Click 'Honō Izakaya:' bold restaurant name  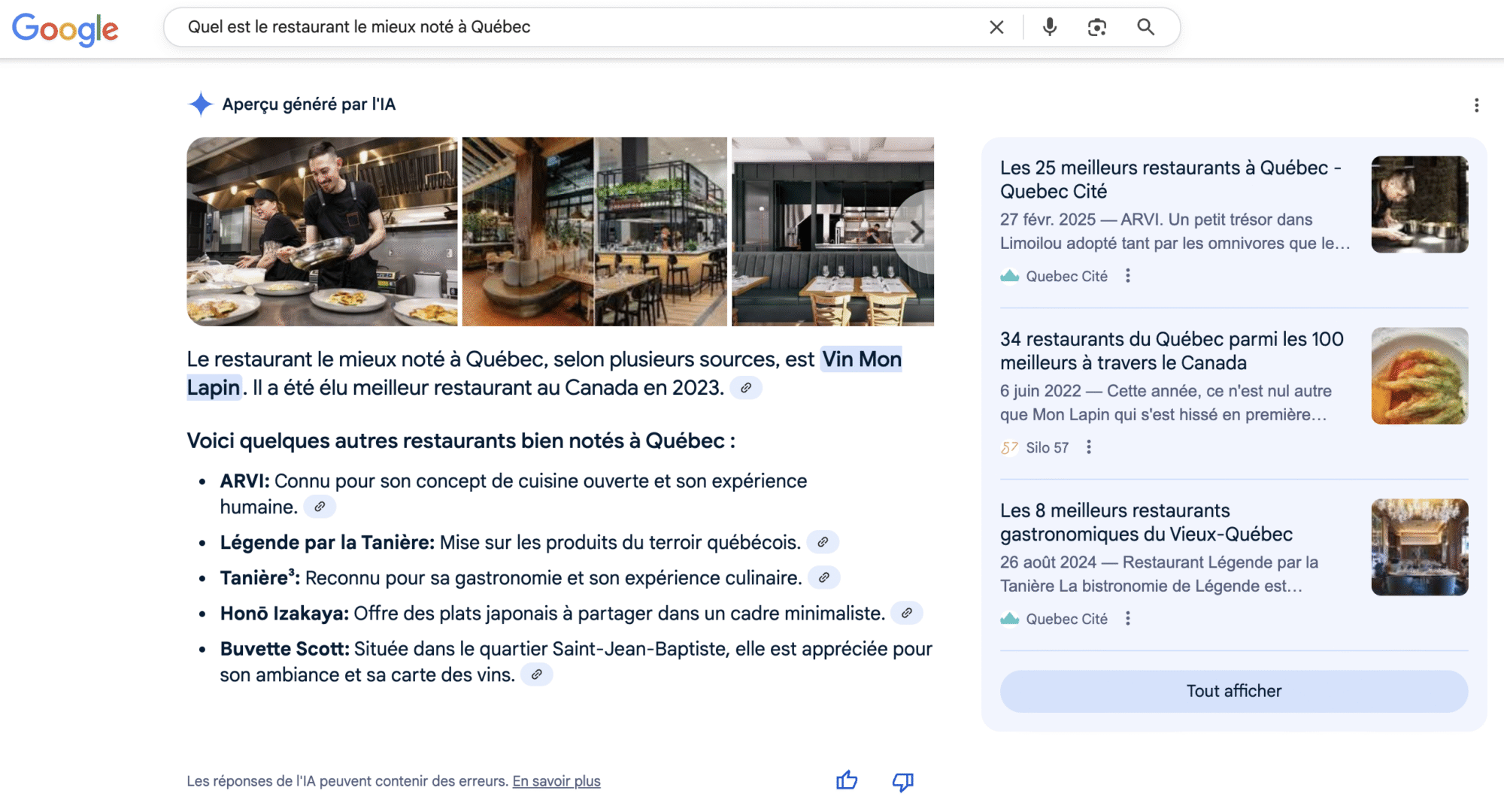(x=284, y=614)
